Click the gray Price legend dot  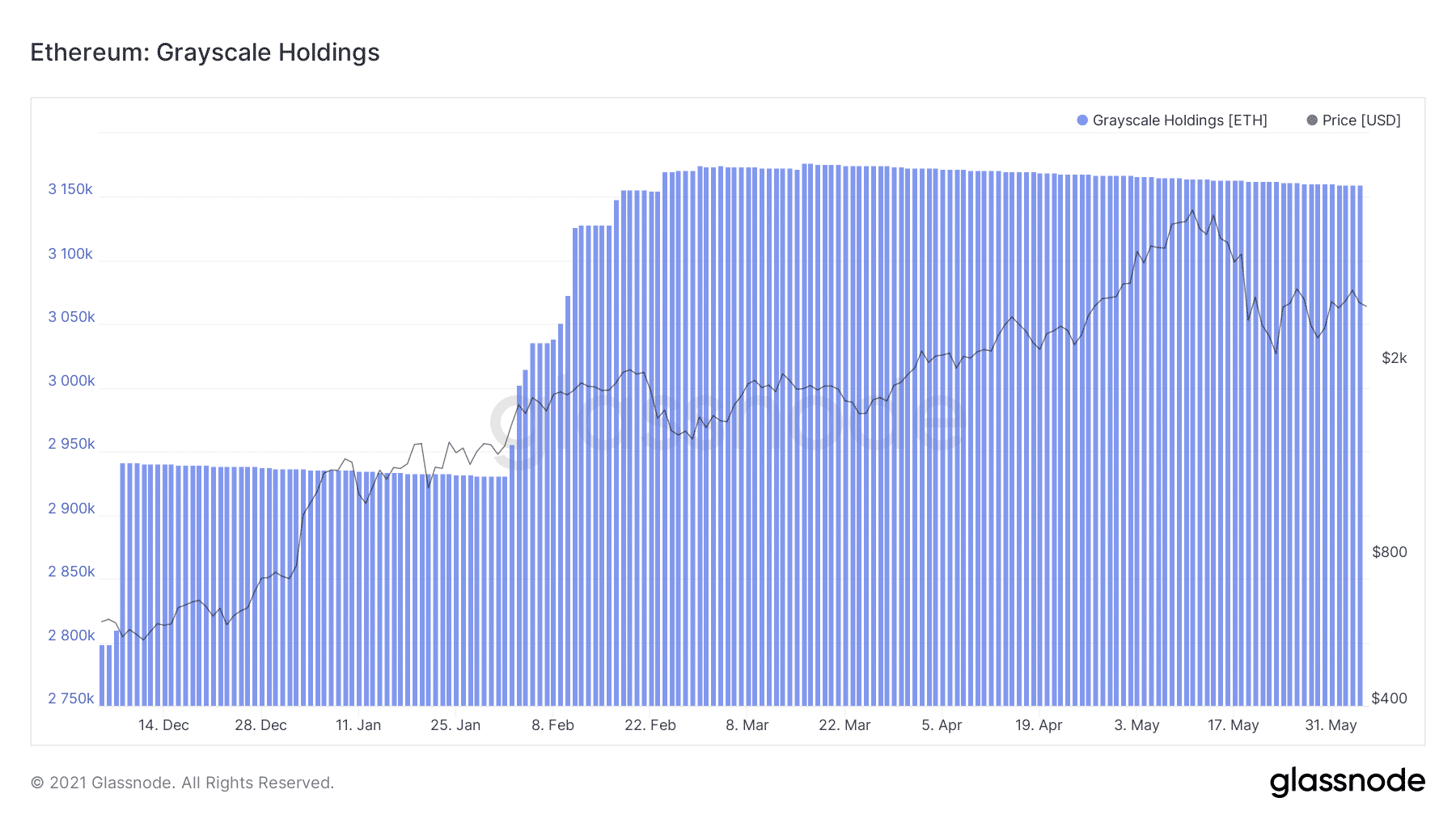point(1312,120)
